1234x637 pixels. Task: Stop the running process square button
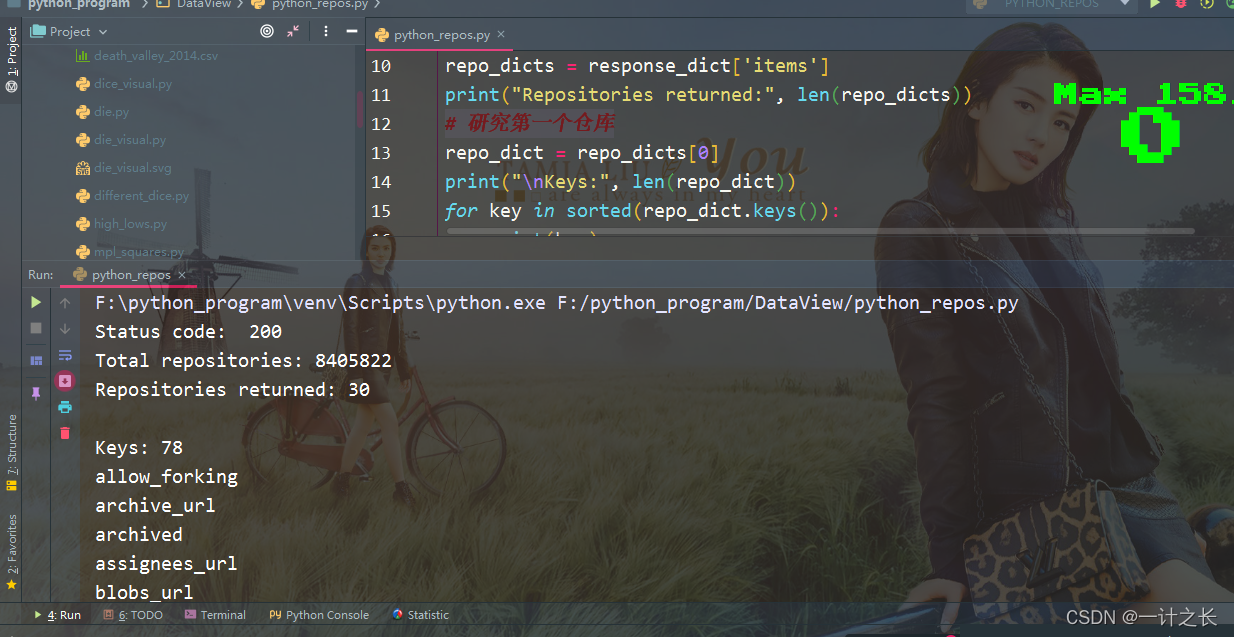(36, 328)
